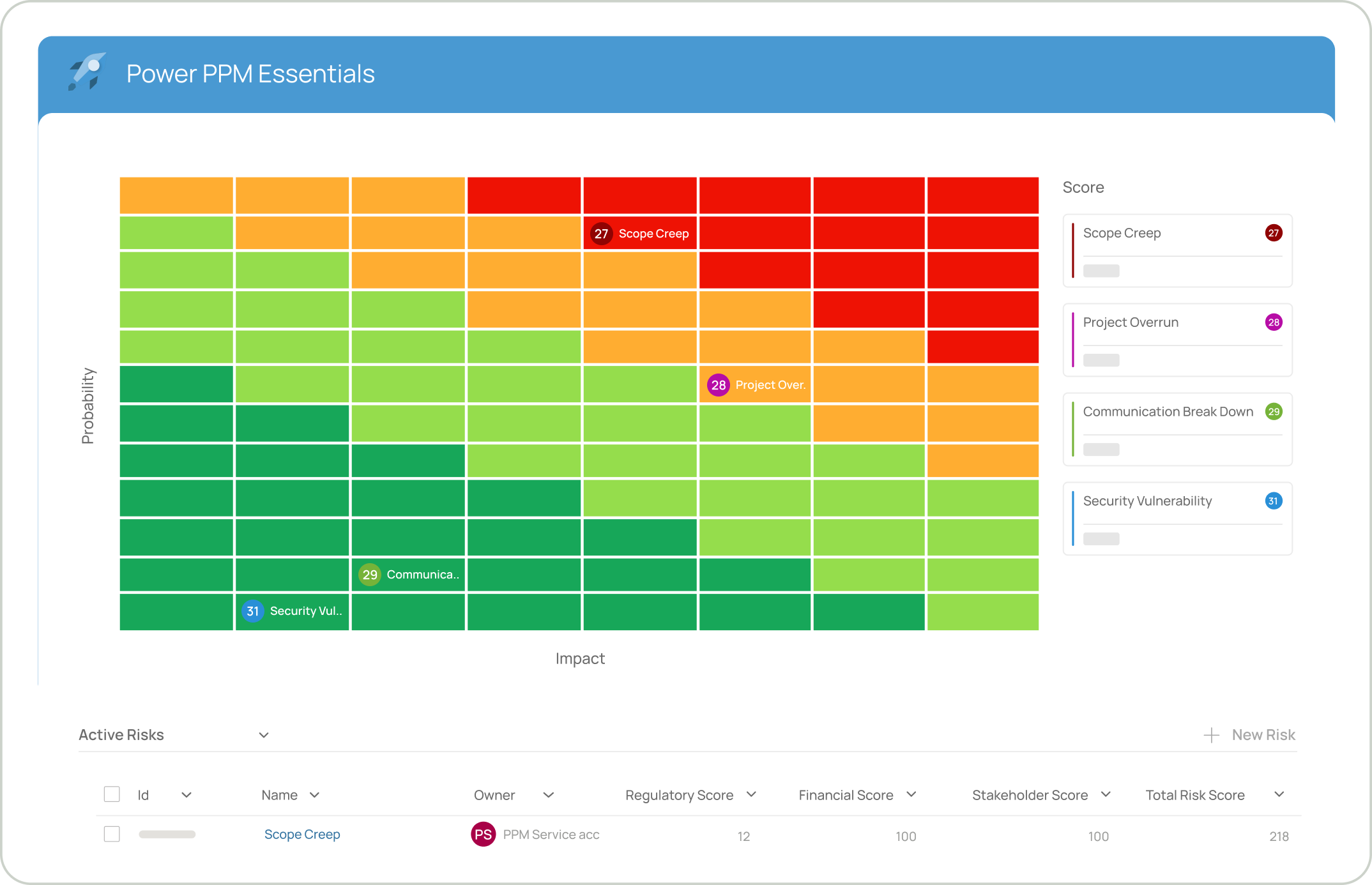Select the Security Vul.. label on the matrix
Viewport: 1372px width, 885px height.
(306, 611)
